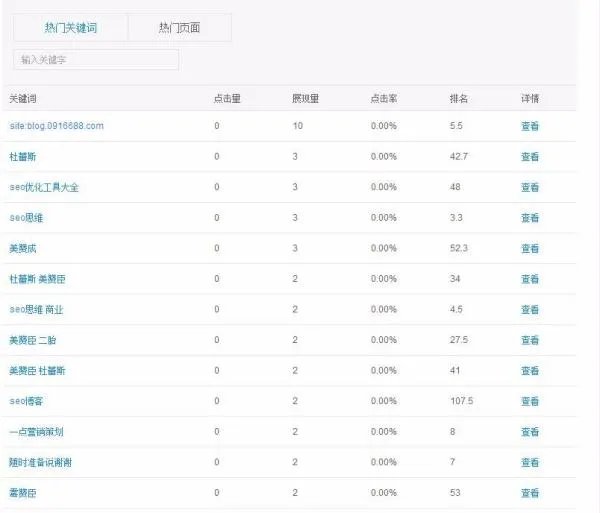Click the 点击率 column header
This screenshot has width=600, height=513.
[383, 99]
